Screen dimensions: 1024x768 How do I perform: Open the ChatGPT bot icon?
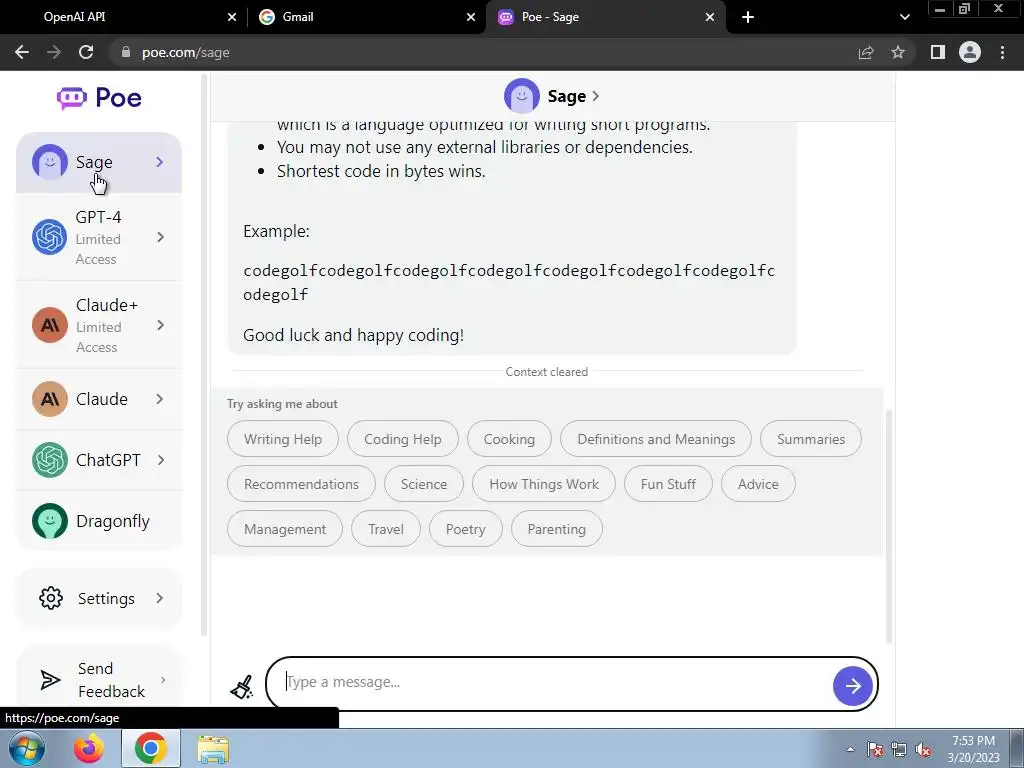click(x=50, y=460)
